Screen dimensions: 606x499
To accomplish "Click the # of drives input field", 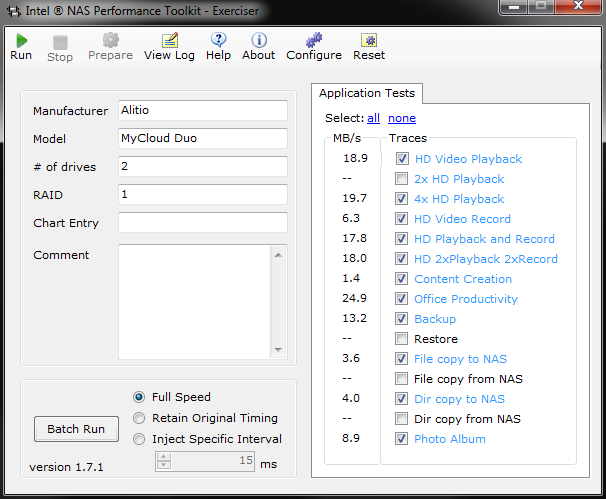I will point(203,166).
